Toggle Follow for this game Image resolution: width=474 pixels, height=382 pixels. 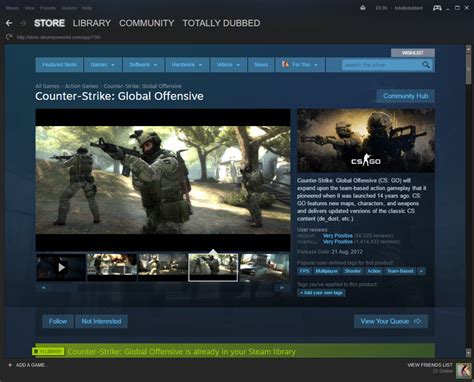(x=58, y=321)
